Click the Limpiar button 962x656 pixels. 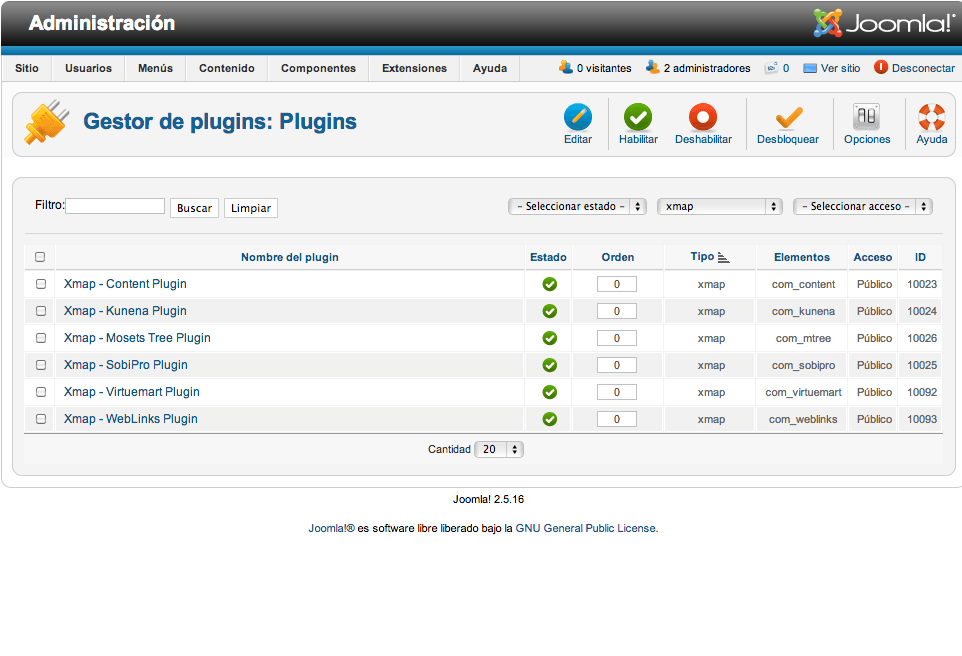(x=251, y=208)
